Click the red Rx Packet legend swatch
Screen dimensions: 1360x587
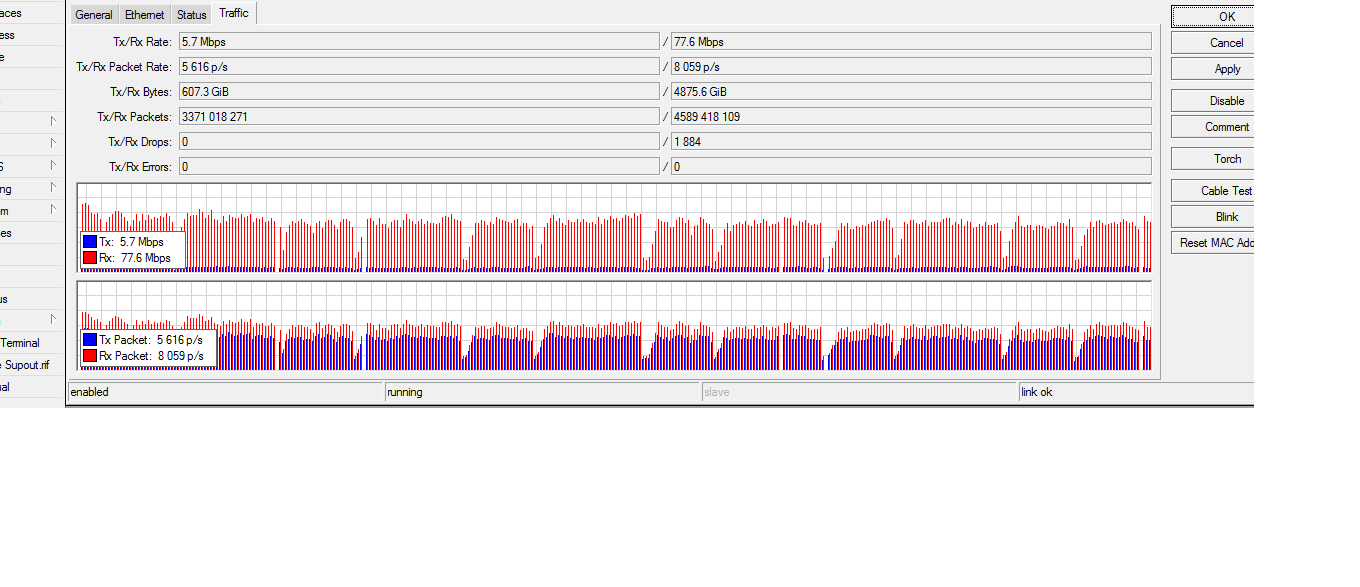tap(90, 356)
